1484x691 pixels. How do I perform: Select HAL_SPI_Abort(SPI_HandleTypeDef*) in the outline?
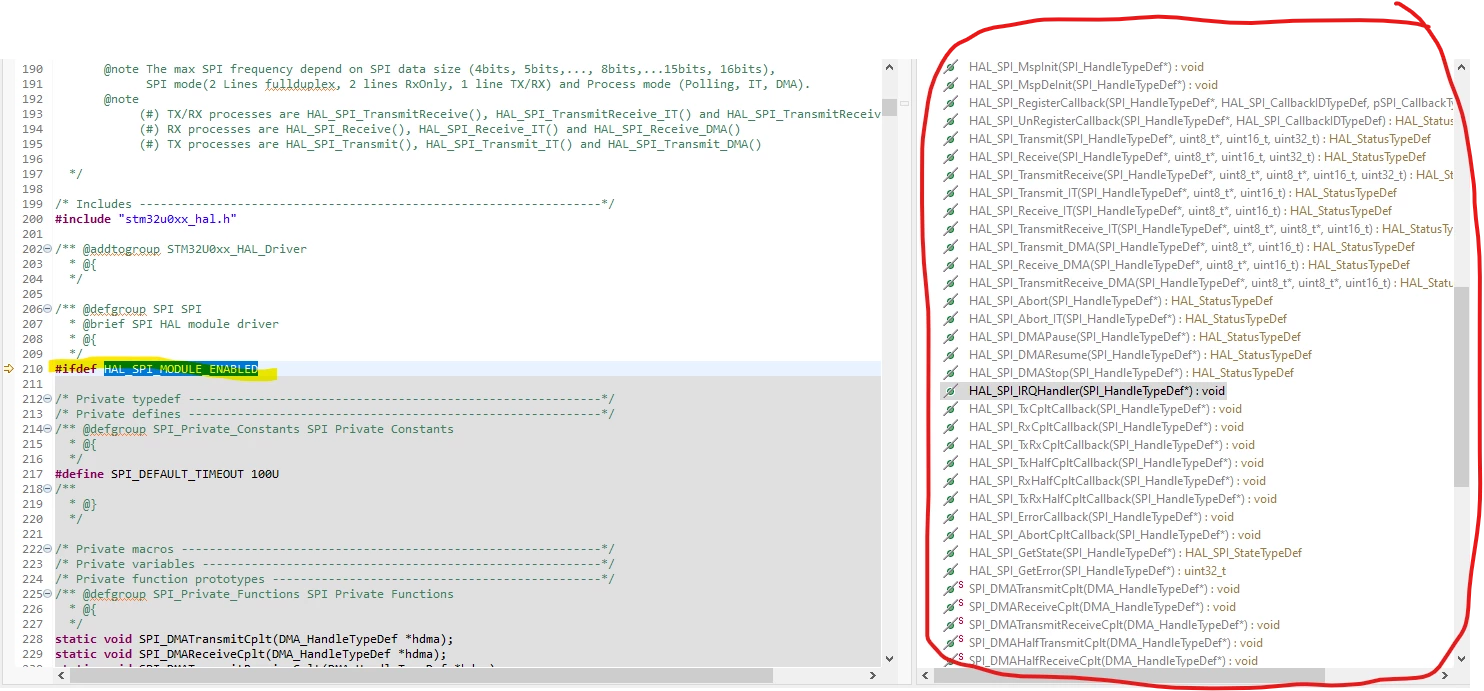(x=1120, y=301)
